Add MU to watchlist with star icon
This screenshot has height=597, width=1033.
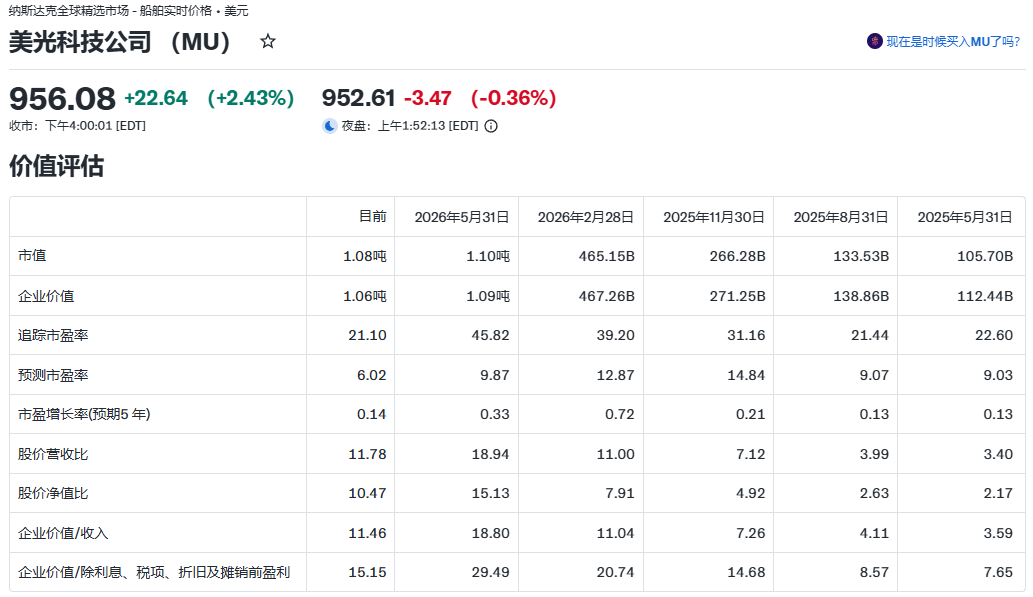[267, 42]
